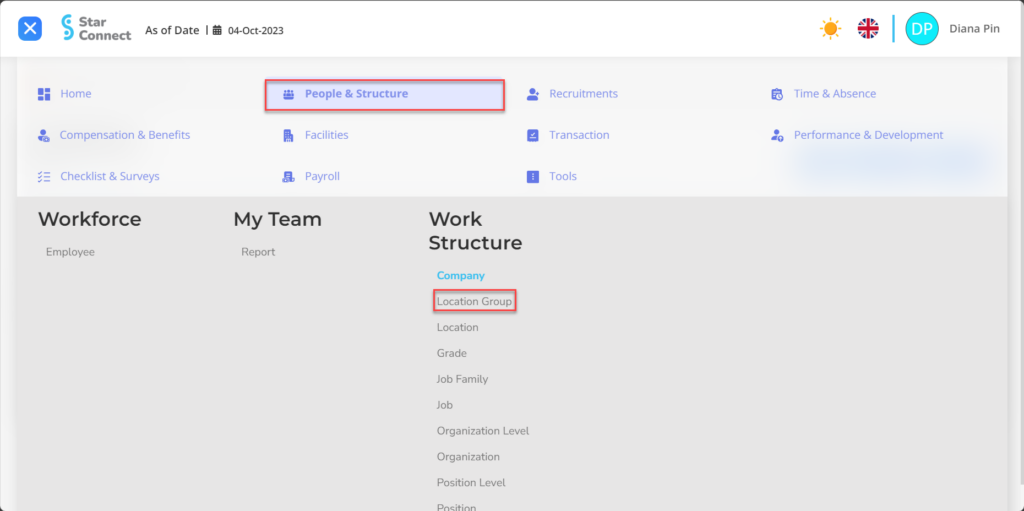Screen dimensions: 1024x511
Task: Close the menu with the X icon
Action: pos(30,29)
